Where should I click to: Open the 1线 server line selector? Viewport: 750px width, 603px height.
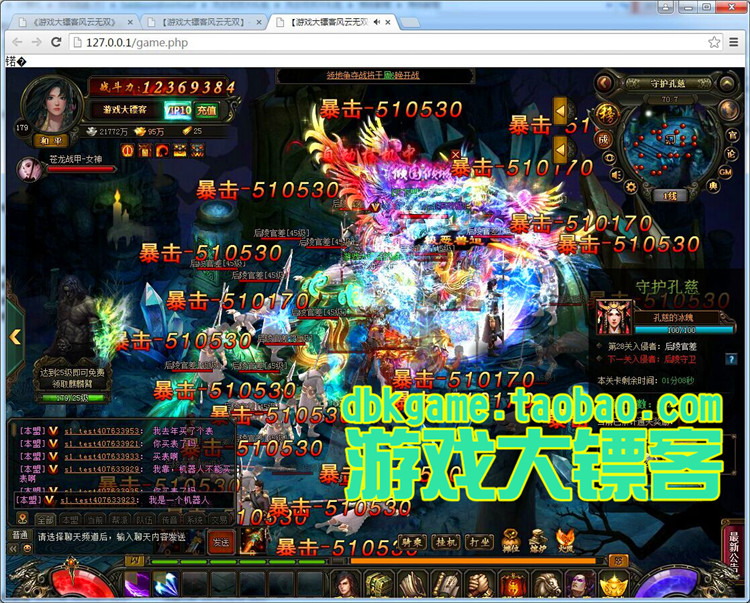(x=669, y=196)
